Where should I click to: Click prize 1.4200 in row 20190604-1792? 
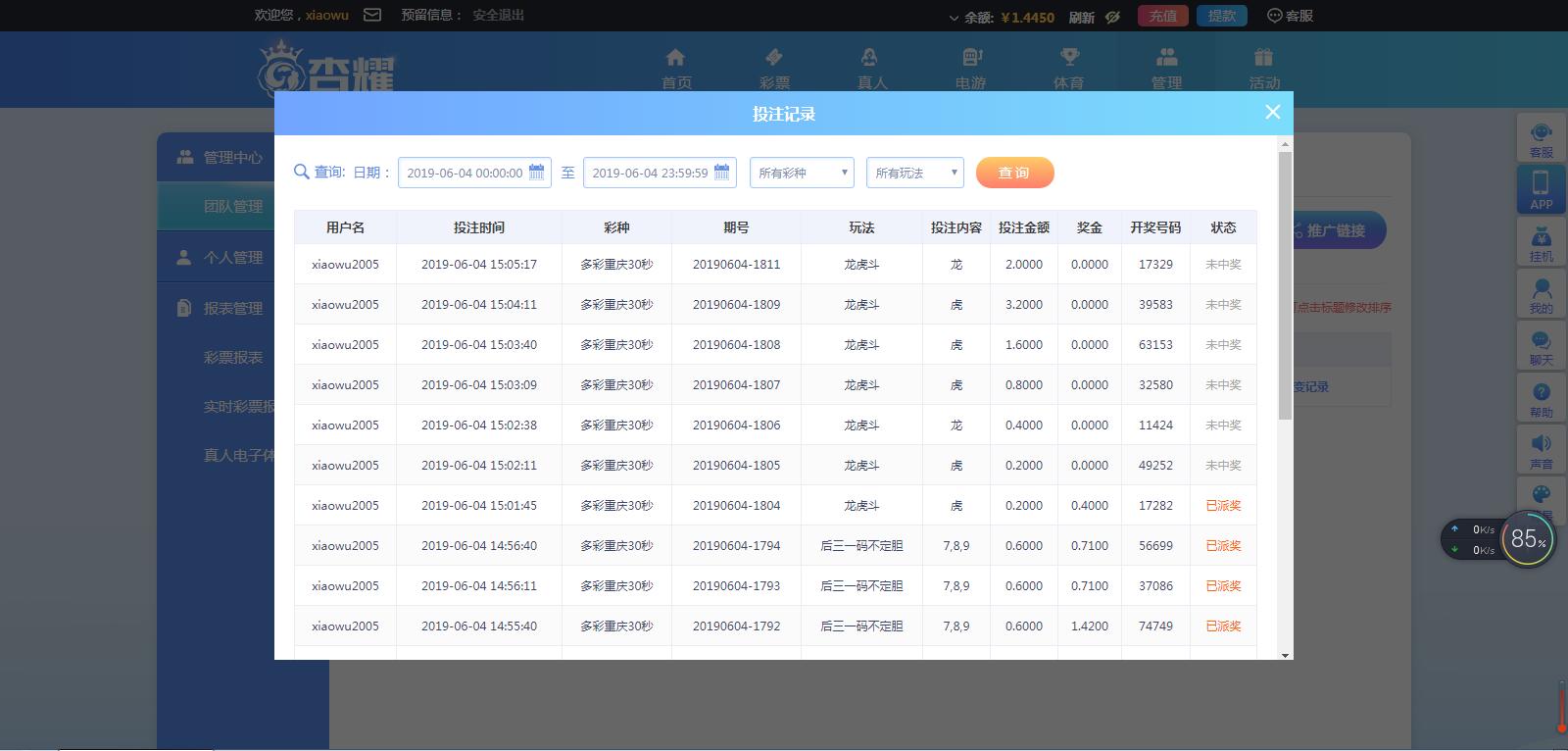(x=1090, y=626)
